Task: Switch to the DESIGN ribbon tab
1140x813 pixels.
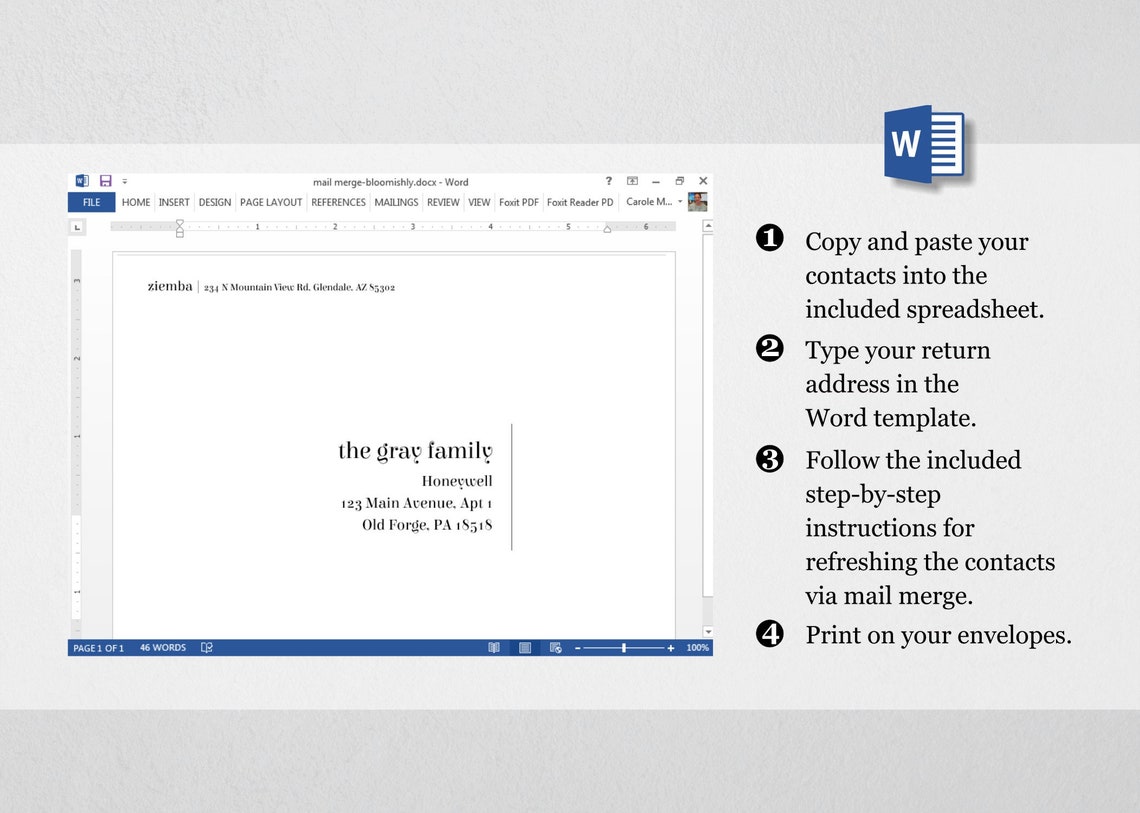Action: coord(214,202)
